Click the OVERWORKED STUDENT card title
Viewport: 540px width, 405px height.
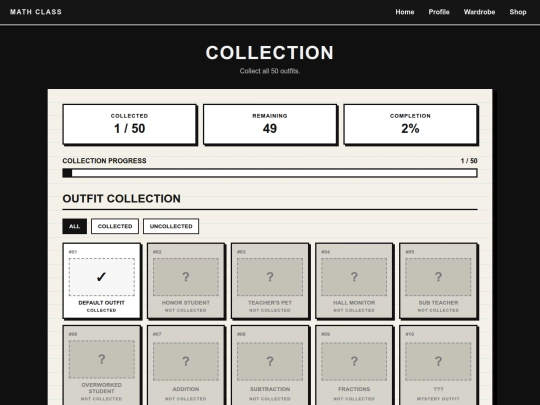tap(102, 388)
